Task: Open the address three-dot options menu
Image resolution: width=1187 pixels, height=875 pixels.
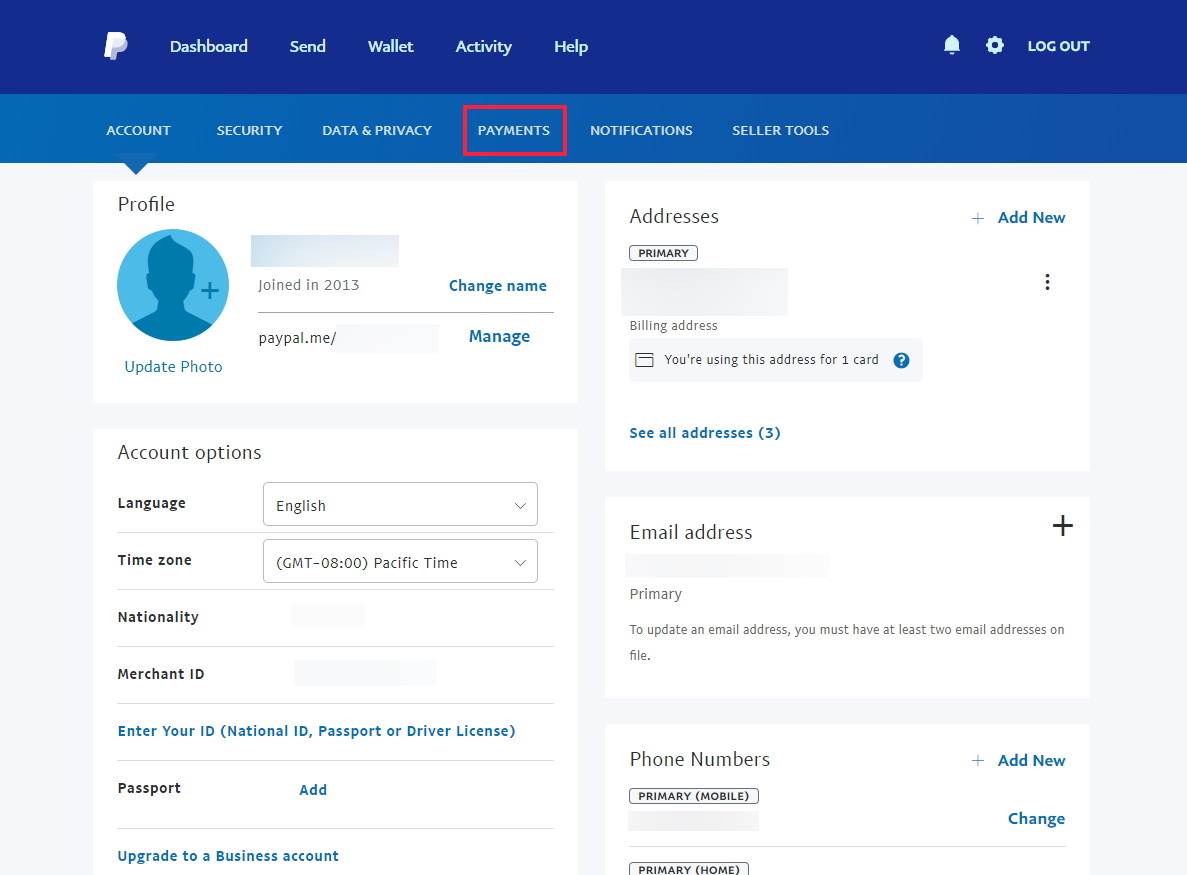Action: click(x=1047, y=282)
